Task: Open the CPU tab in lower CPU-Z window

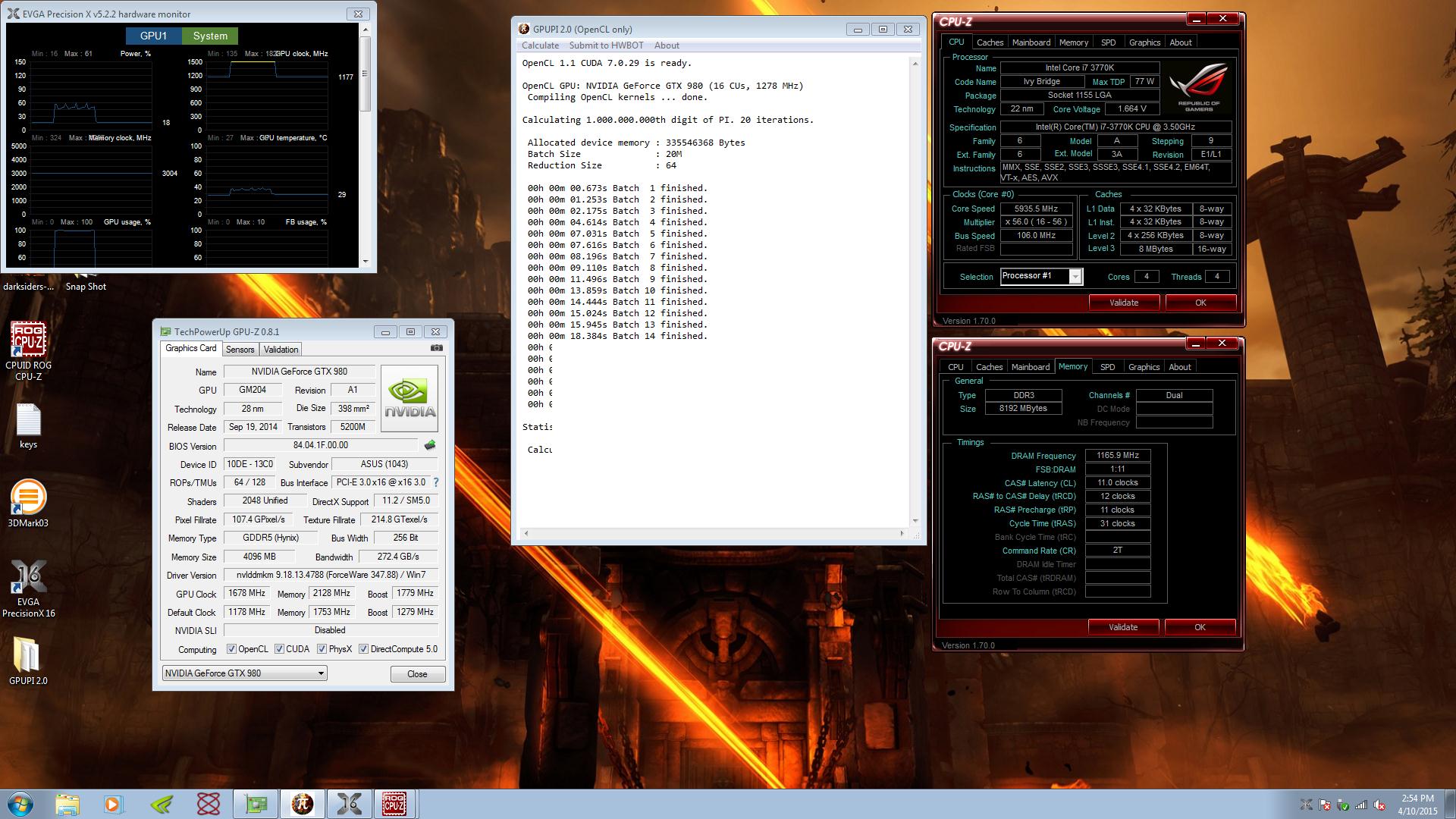Action: tap(955, 367)
